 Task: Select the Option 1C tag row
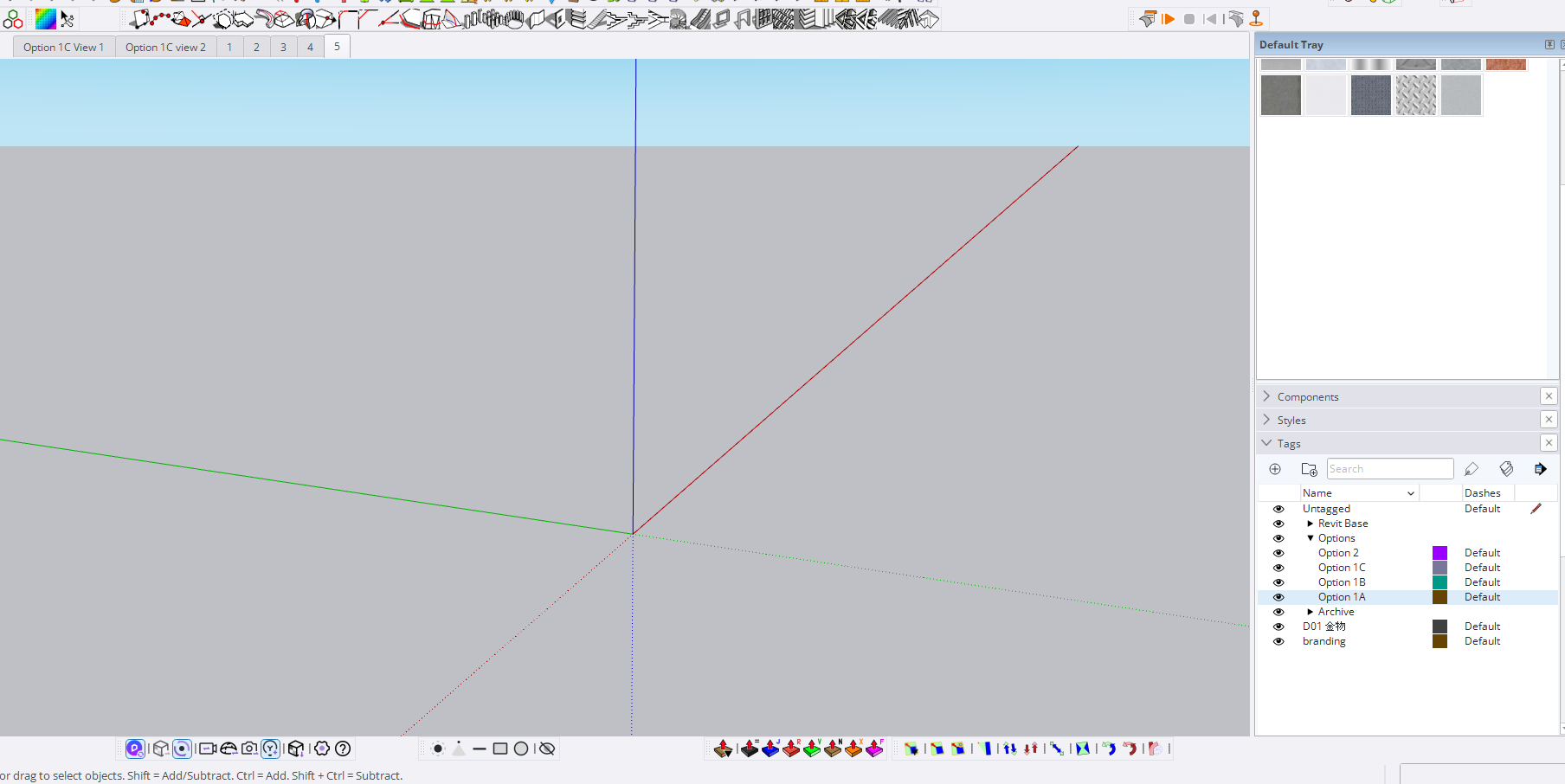click(x=1342, y=568)
